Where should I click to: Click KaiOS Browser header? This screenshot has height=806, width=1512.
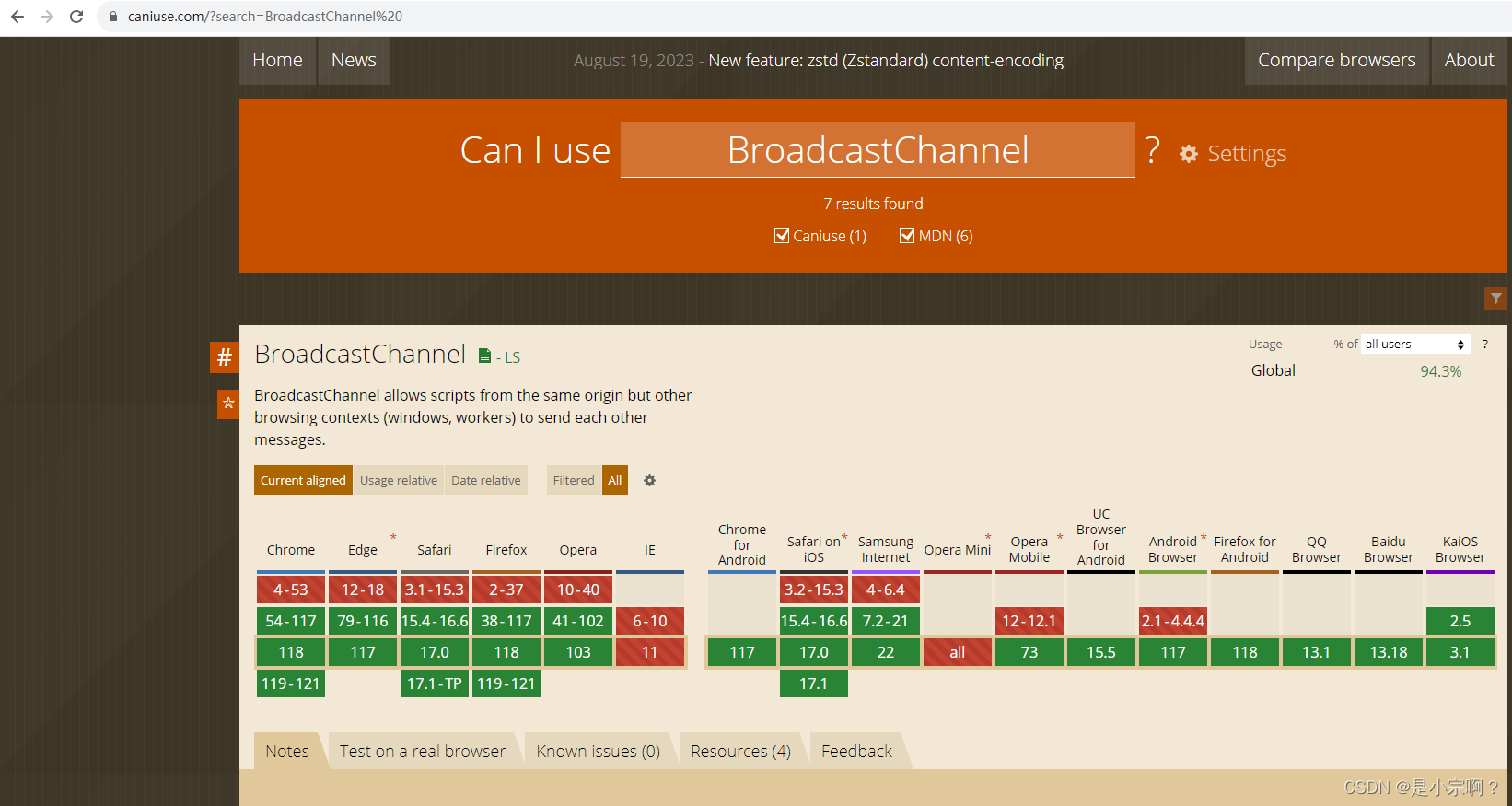[1460, 549]
